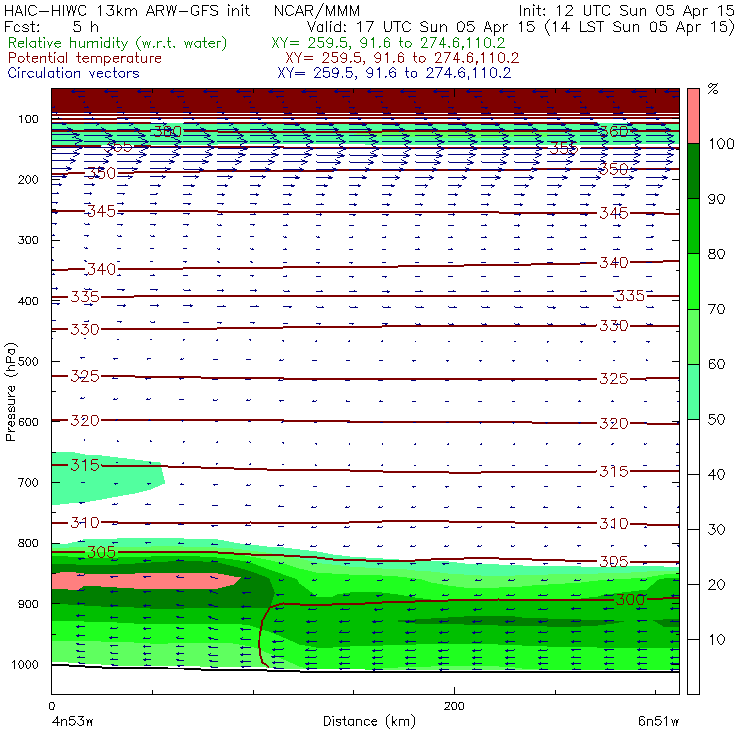The height and width of the screenshot is (740, 740).
Task: Click the blue "Circulation vectors" legend label
Action: click(74, 73)
